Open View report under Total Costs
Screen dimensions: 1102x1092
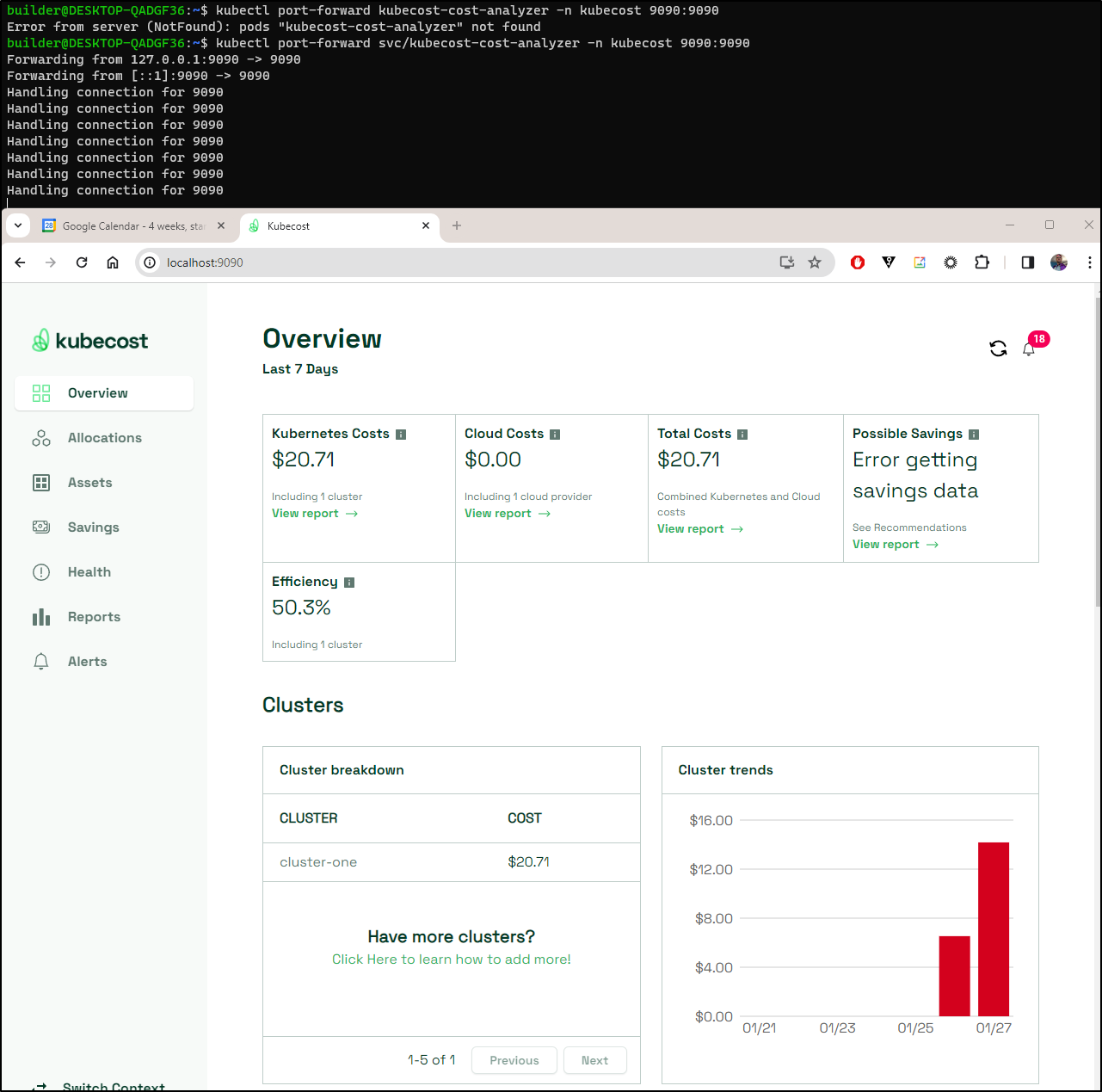click(x=700, y=529)
